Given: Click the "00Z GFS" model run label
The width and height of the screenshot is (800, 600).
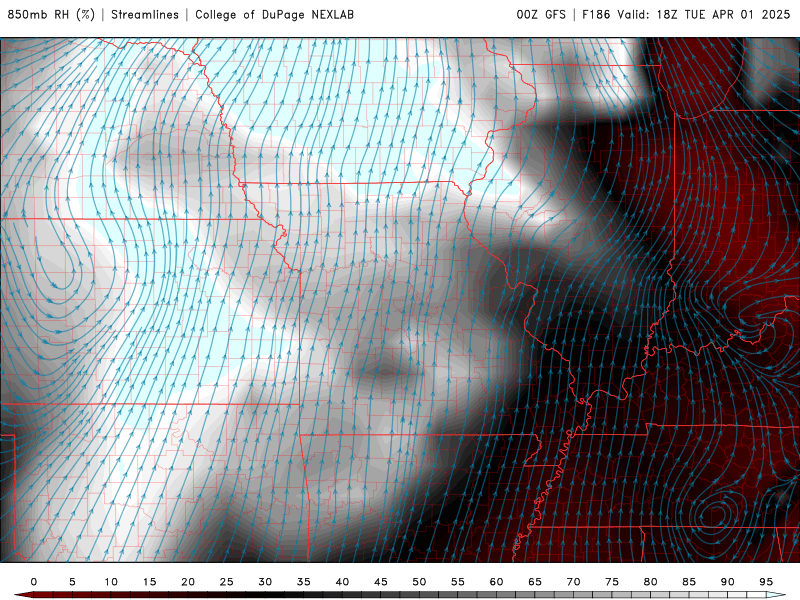Looking at the screenshot, I should (541, 14).
